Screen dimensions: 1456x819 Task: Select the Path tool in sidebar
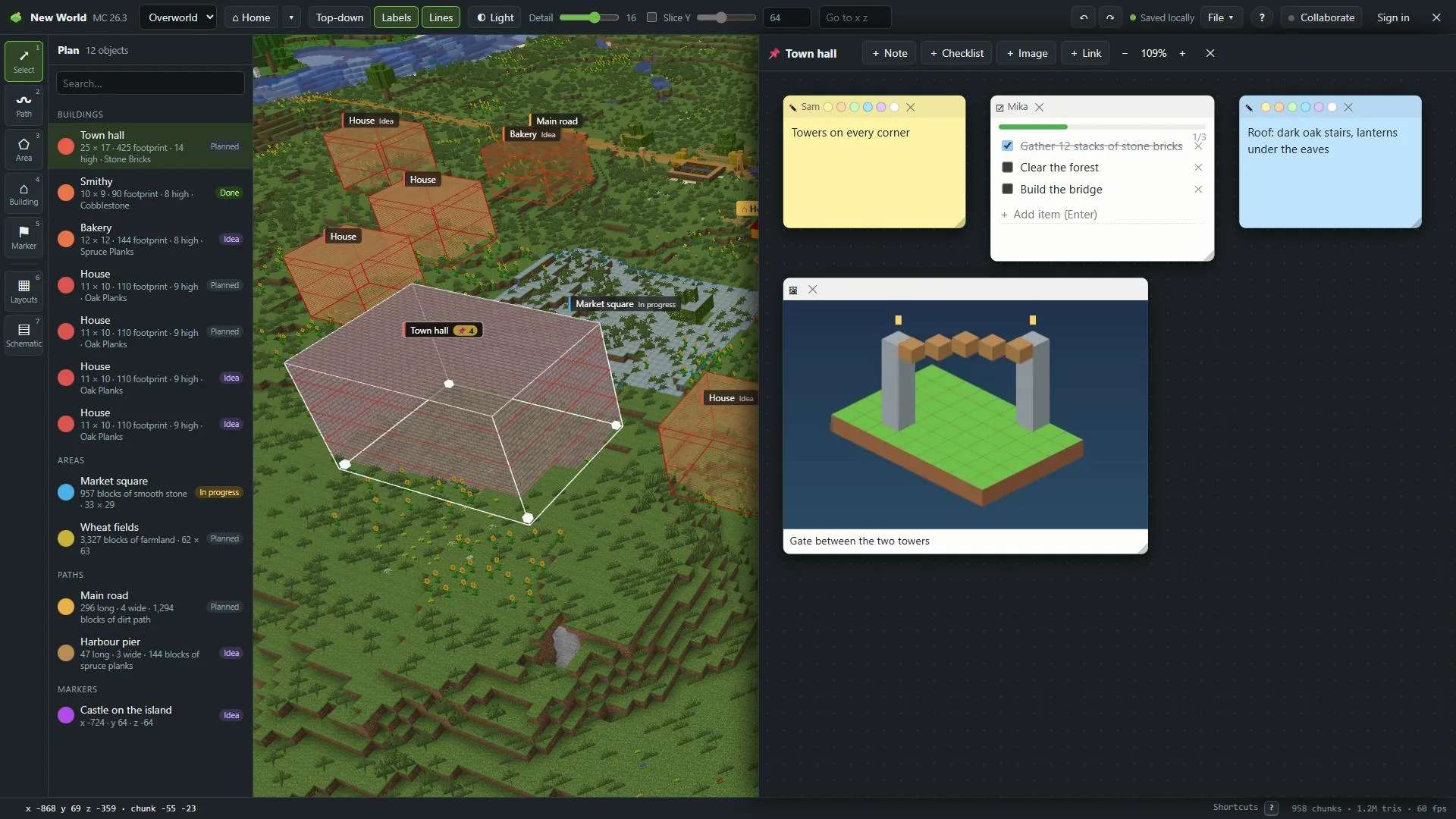(24, 105)
